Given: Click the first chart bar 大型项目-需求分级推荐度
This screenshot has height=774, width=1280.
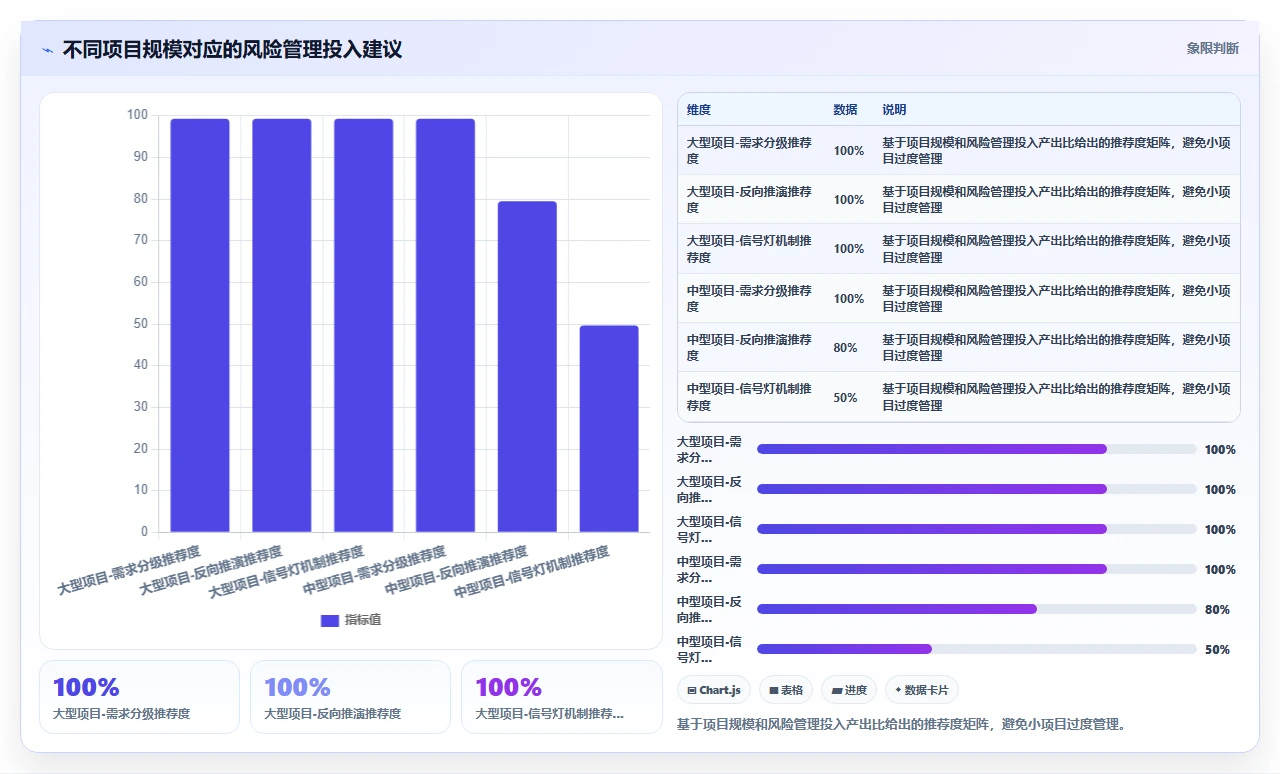Looking at the screenshot, I should click(200, 325).
